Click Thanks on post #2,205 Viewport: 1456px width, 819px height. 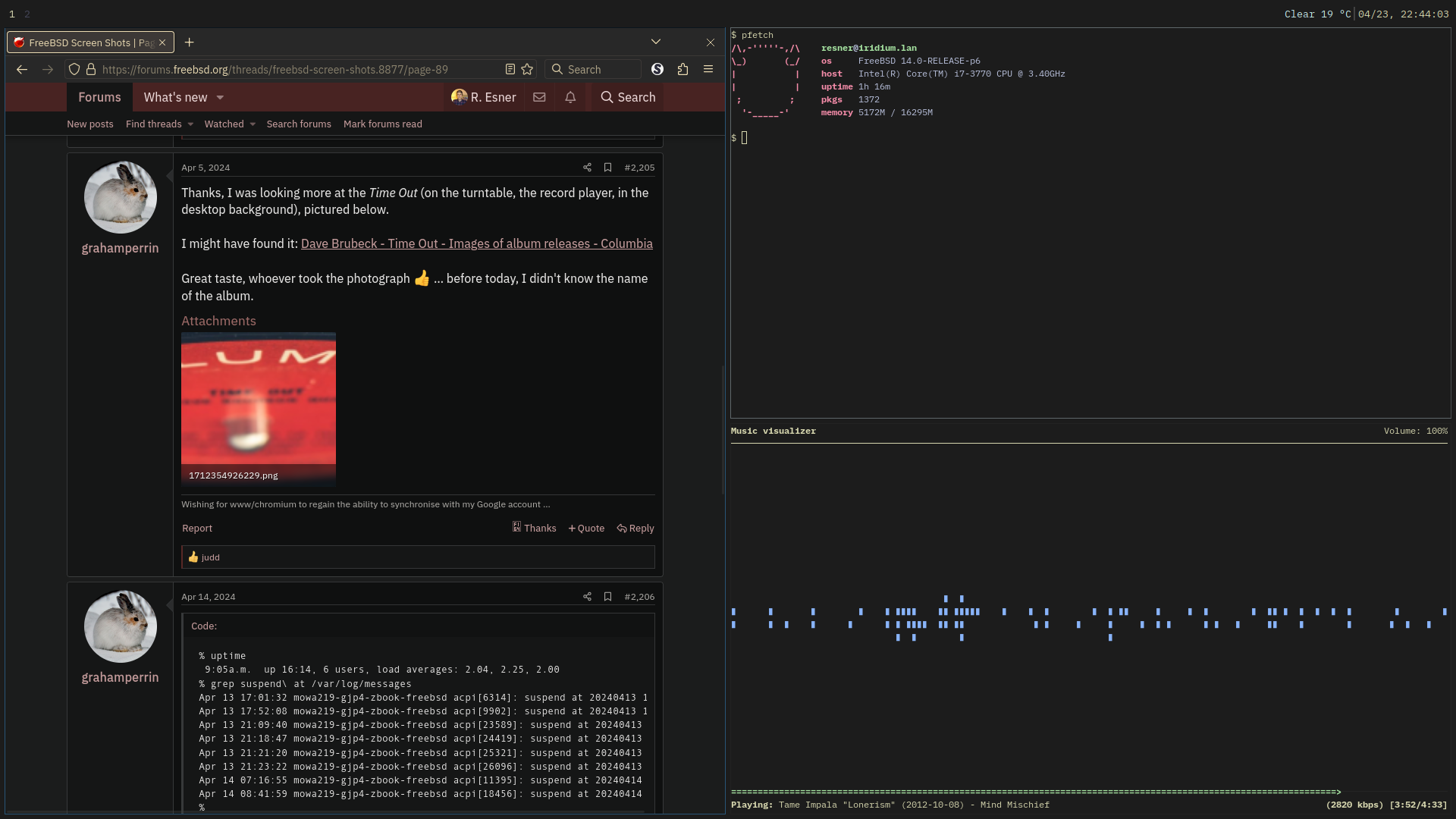534,528
